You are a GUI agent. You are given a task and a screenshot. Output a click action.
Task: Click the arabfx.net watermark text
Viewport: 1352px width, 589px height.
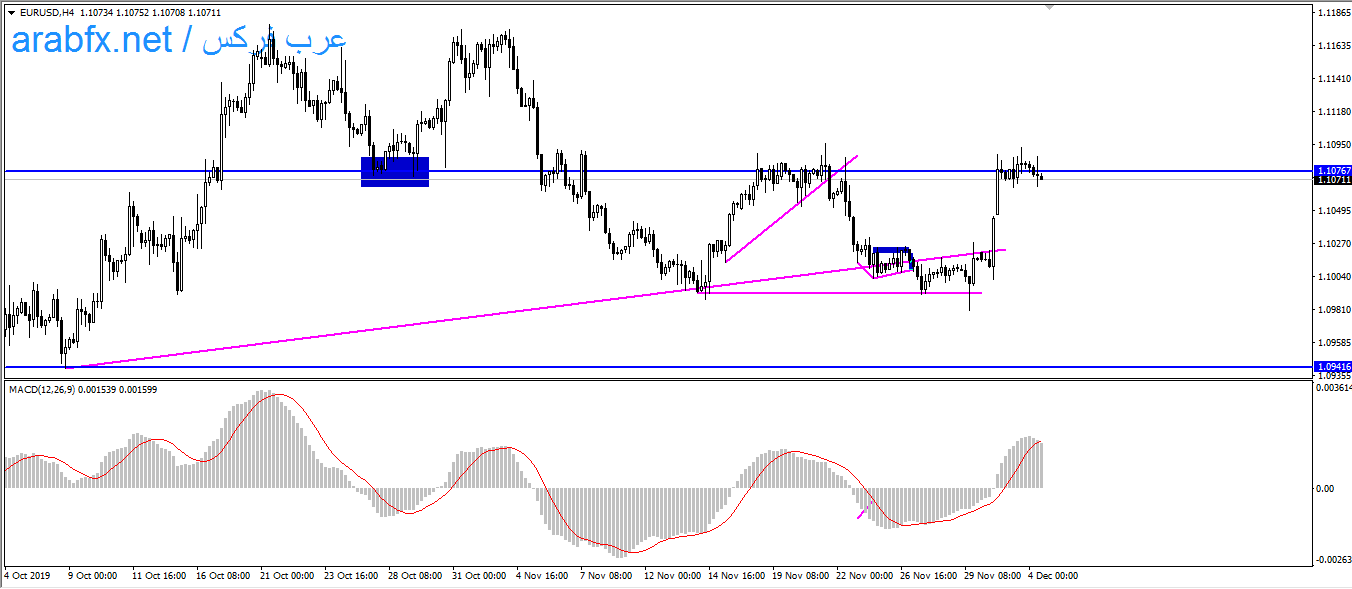coord(92,40)
